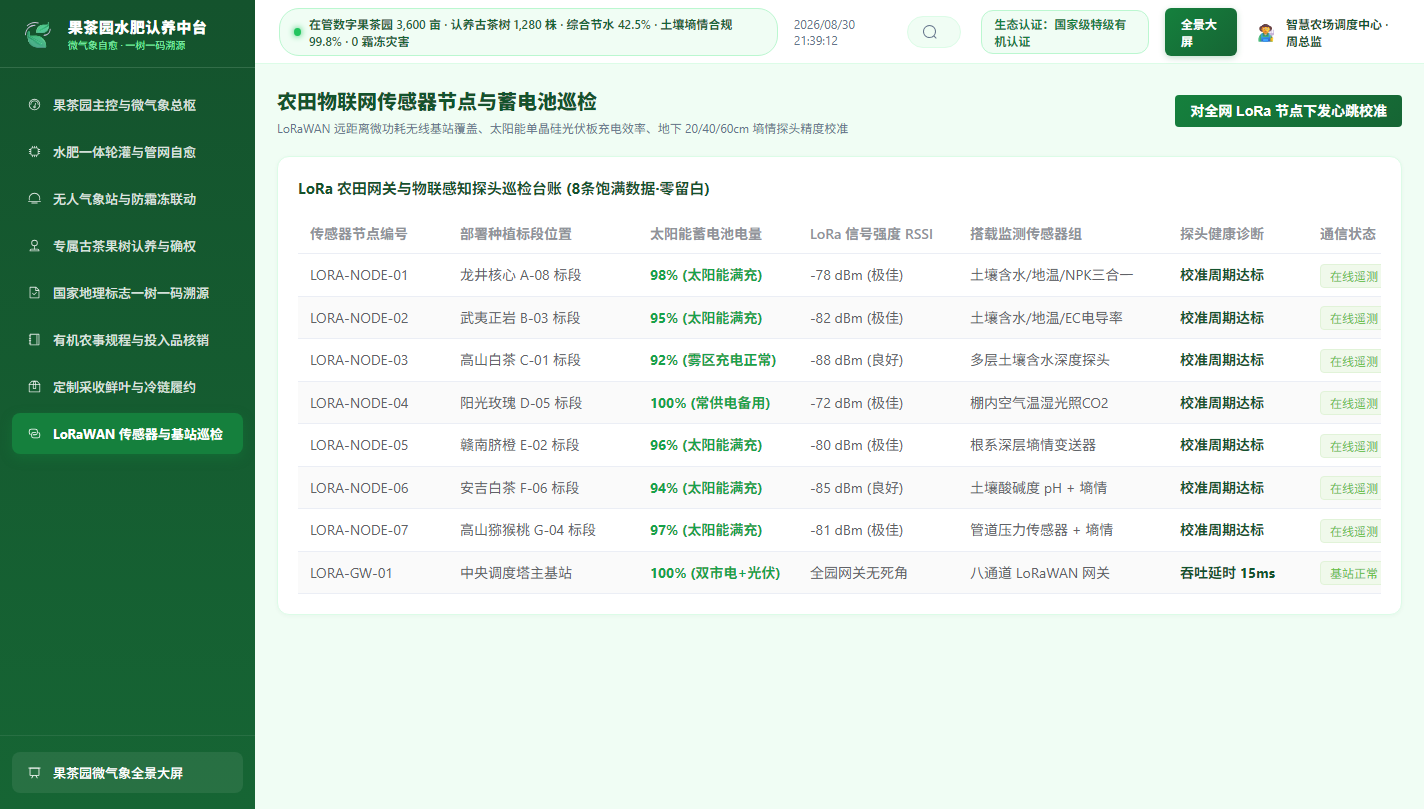
Task: Open the 全景大屏 button in top bar
Action: pos(1201,32)
